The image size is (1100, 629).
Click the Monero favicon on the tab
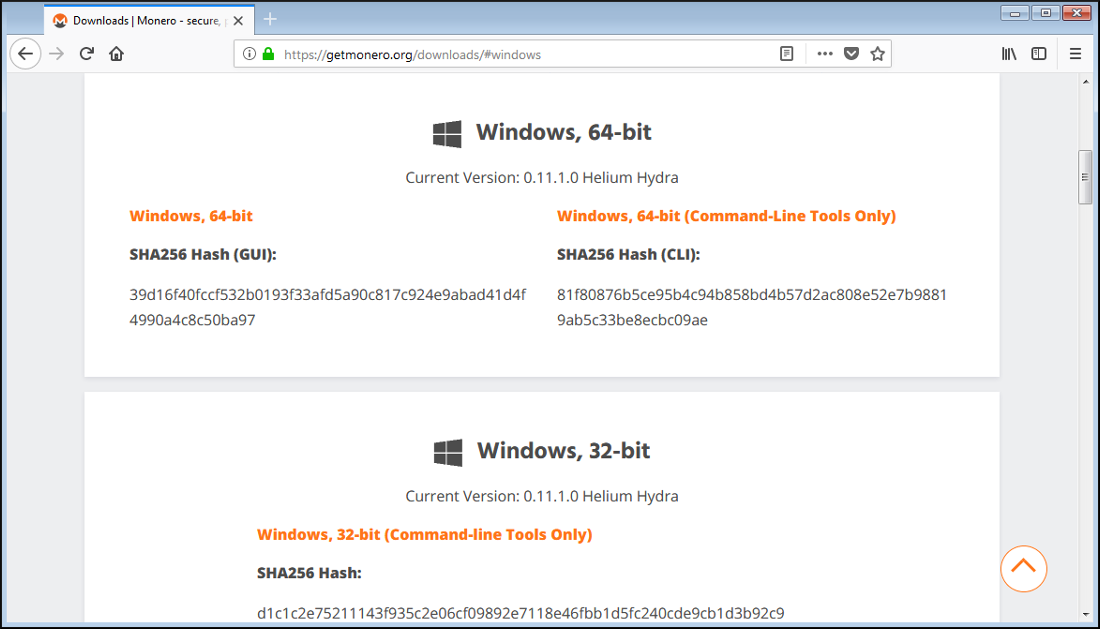pos(60,21)
